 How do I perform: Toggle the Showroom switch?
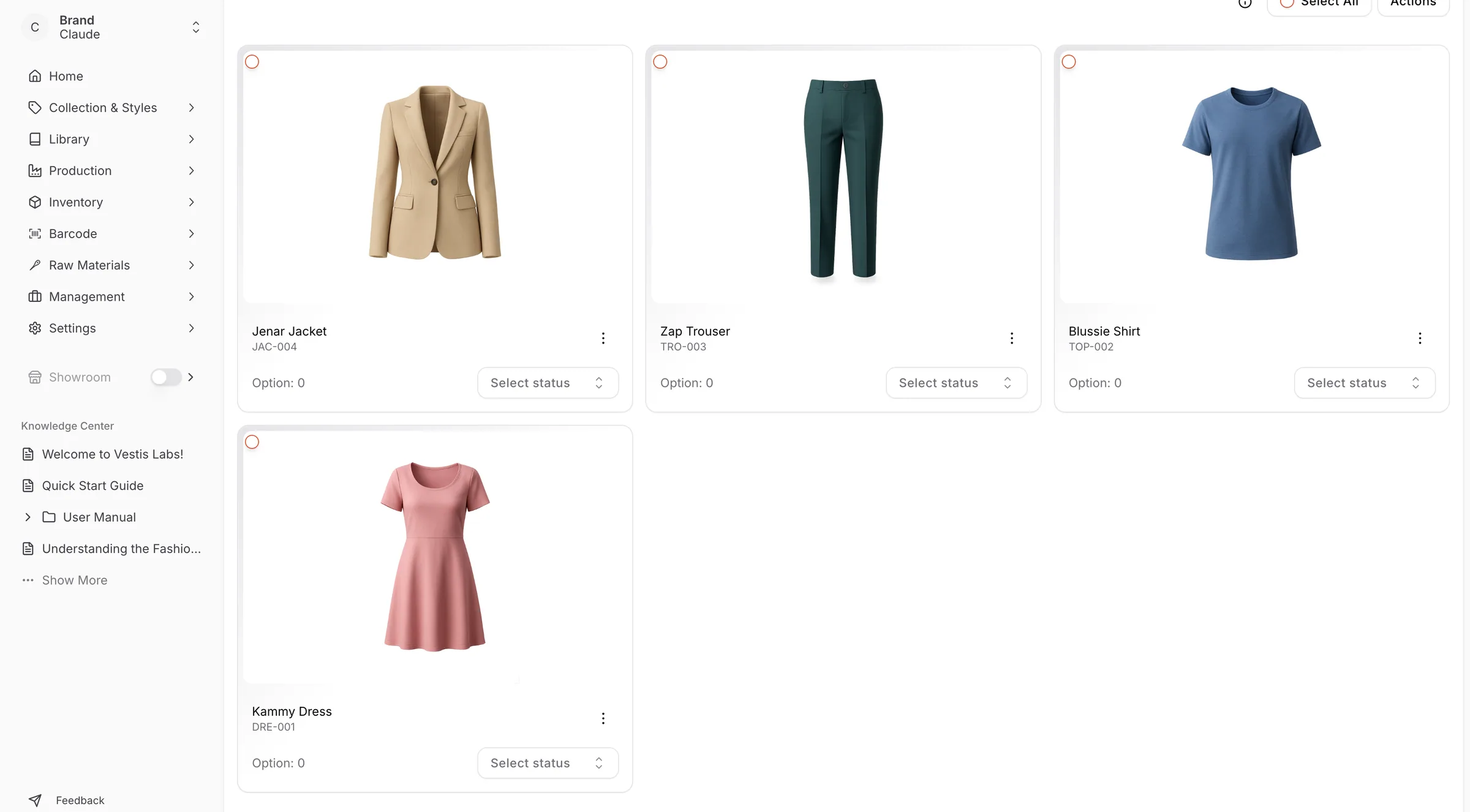pyautogui.click(x=166, y=377)
